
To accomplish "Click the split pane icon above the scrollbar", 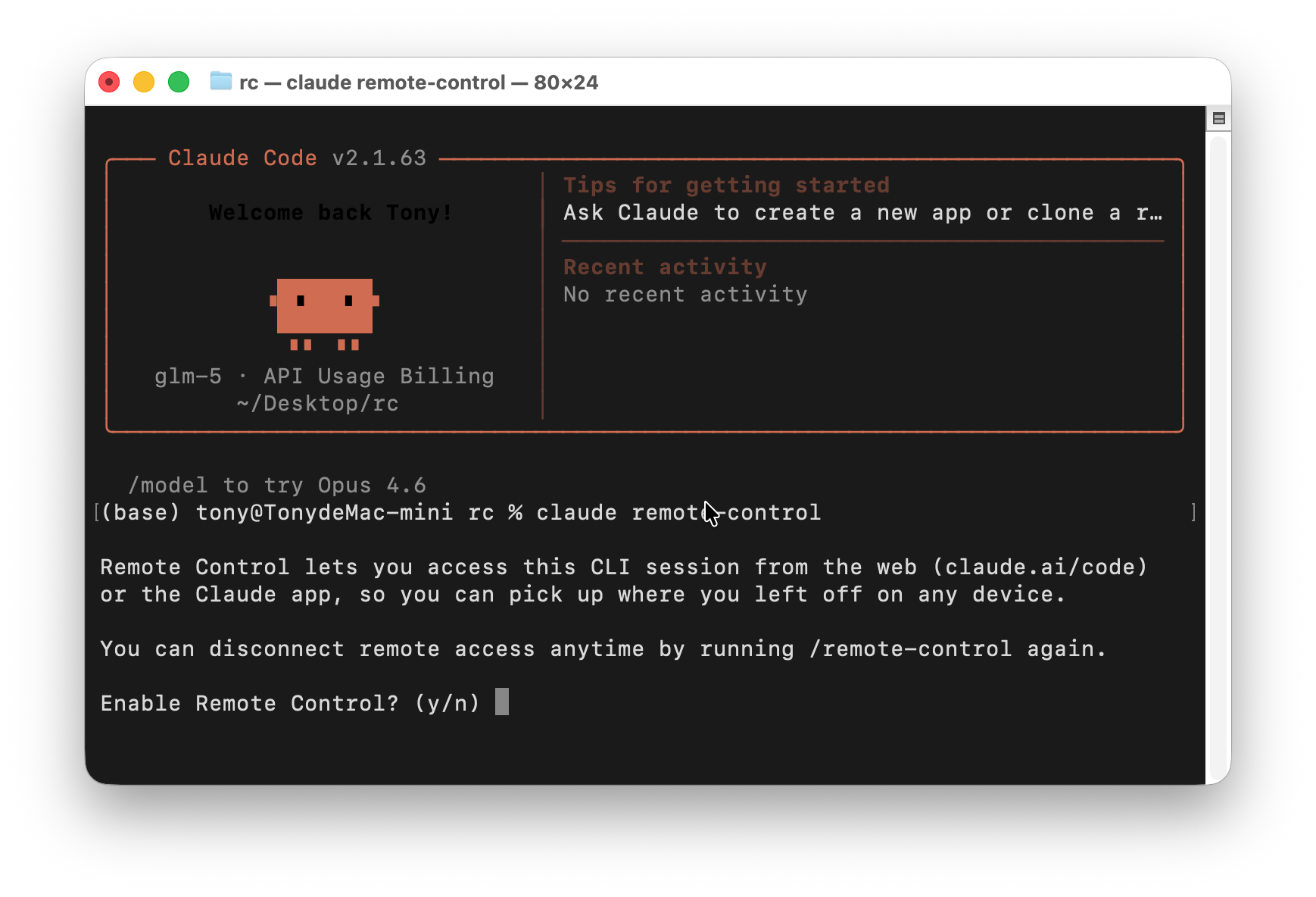I will [x=1218, y=118].
